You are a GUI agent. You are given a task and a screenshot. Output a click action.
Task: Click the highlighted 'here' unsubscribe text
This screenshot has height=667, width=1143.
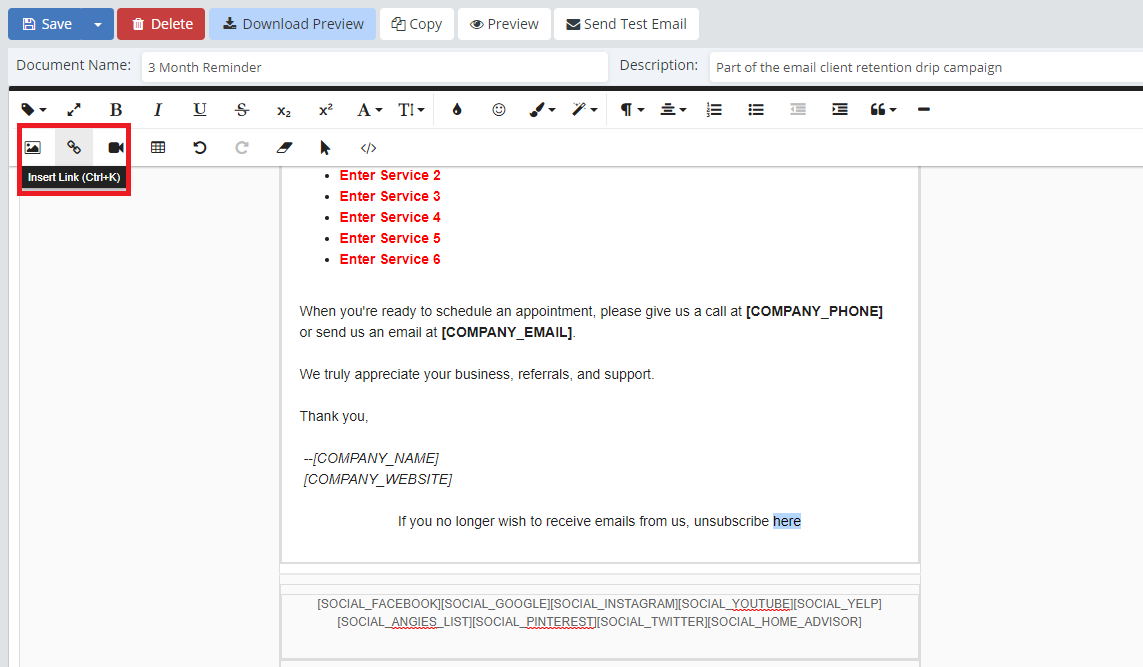coord(787,521)
